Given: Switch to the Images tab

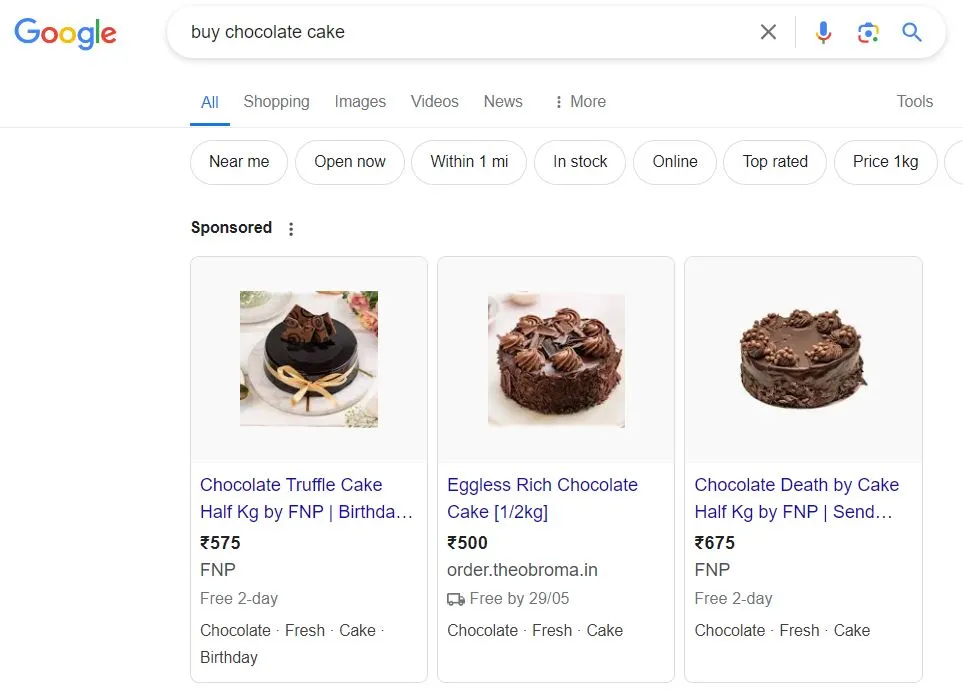Looking at the screenshot, I should (360, 101).
